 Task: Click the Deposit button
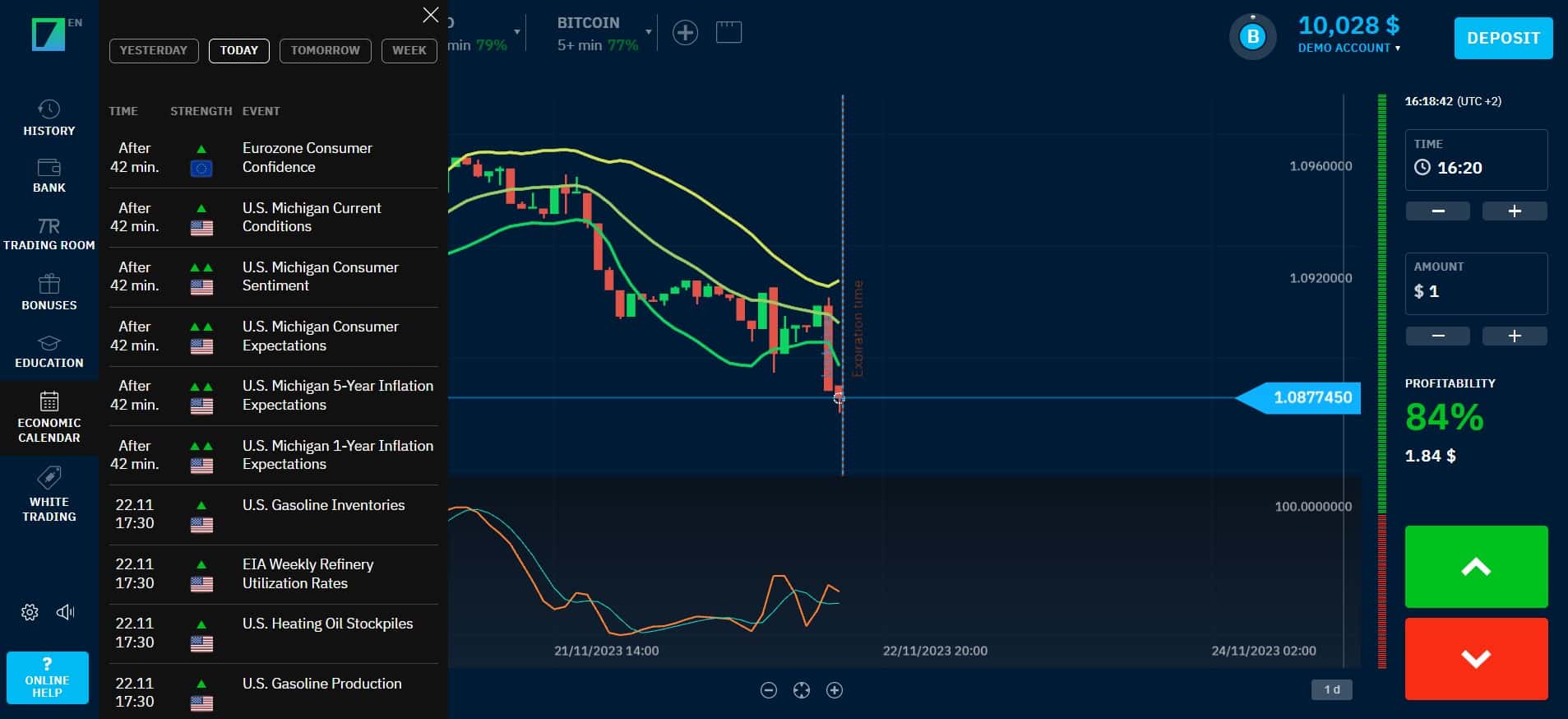[x=1503, y=38]
